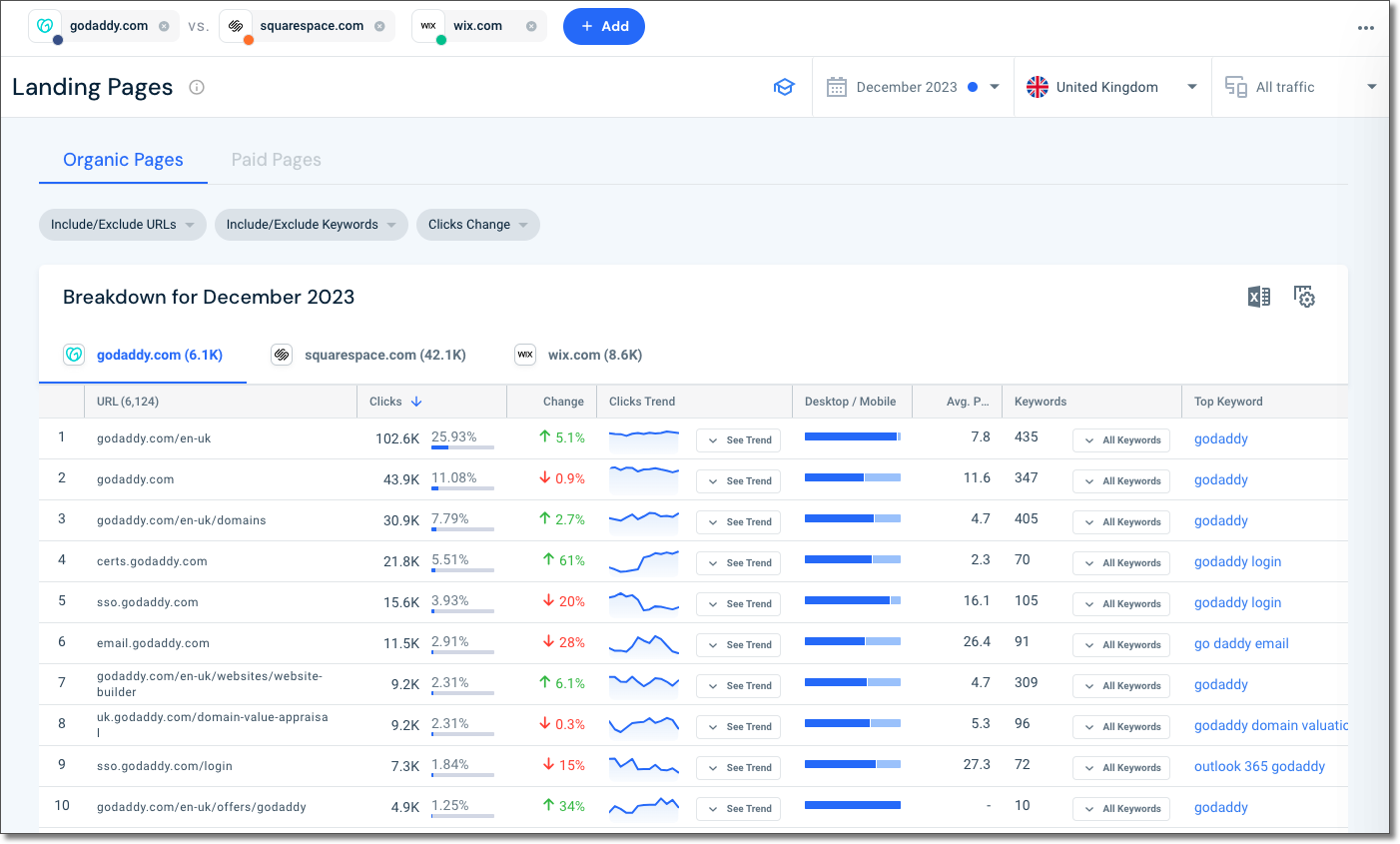Click the squarespace.com logo in top bar
The width and height of the screenshot is (1400, 844).
point(236,26)
